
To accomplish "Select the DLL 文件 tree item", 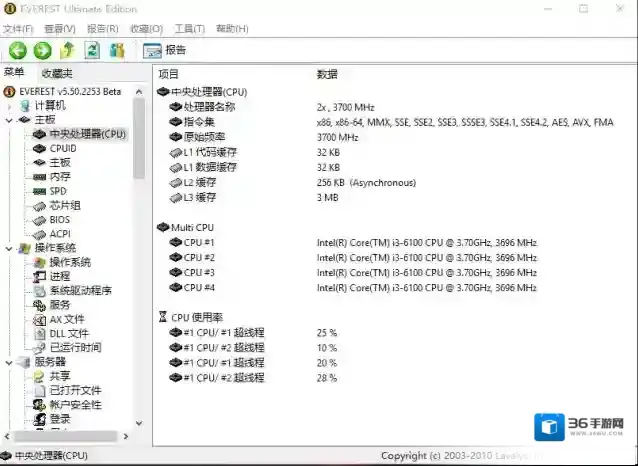I will pos(68,333).
